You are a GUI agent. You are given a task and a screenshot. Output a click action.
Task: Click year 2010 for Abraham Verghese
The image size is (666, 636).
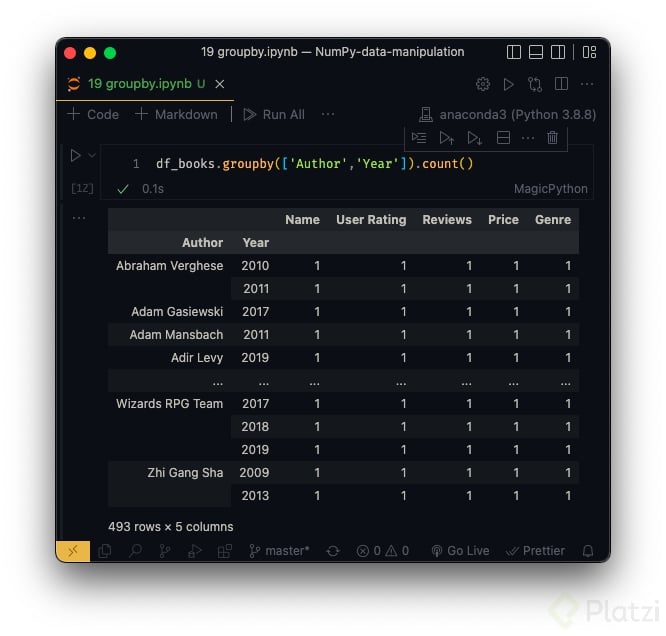(x=255, y=266)
